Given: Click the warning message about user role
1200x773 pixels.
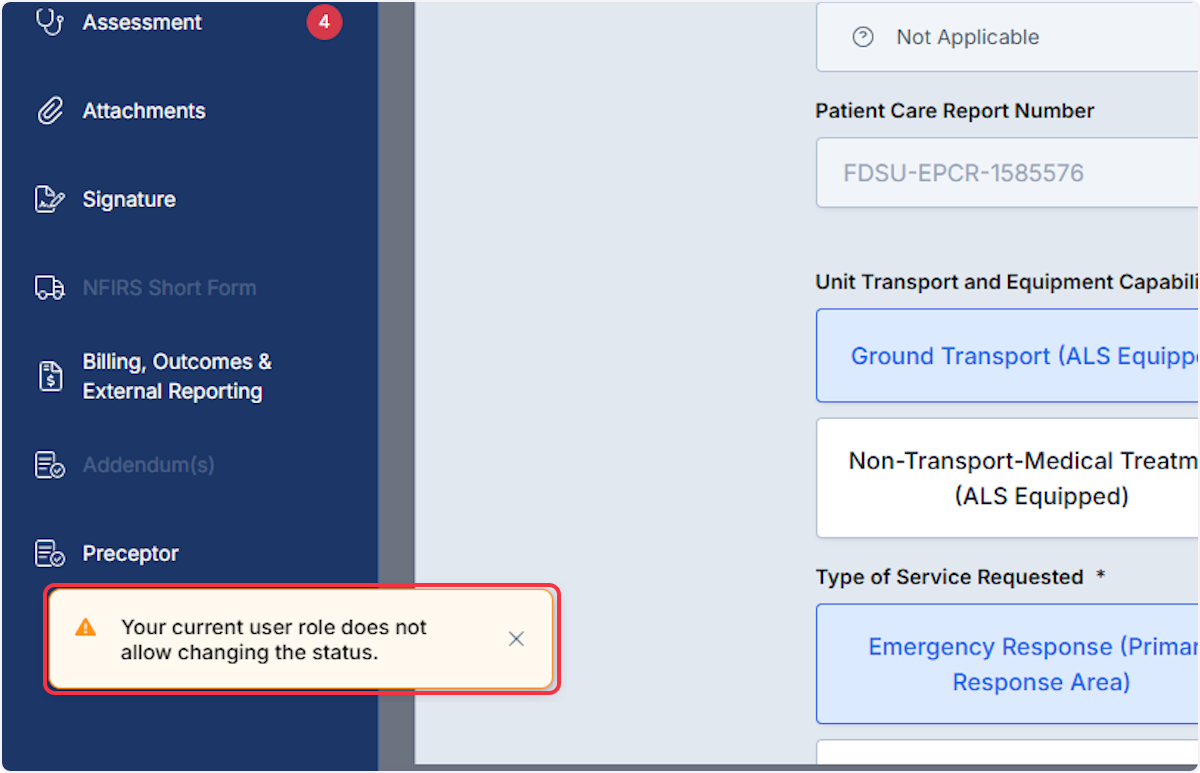Looking at the screenshot, I should pos(274,640).
